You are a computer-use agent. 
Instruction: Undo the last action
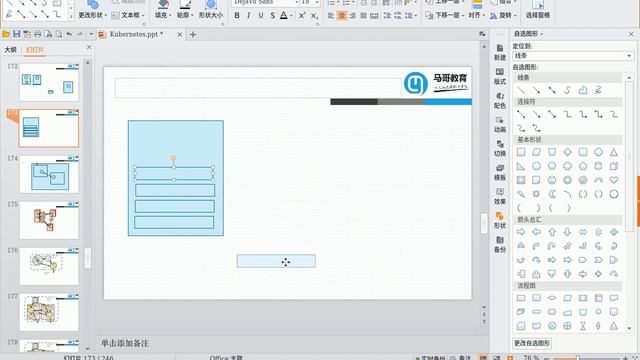click(69, 34)
